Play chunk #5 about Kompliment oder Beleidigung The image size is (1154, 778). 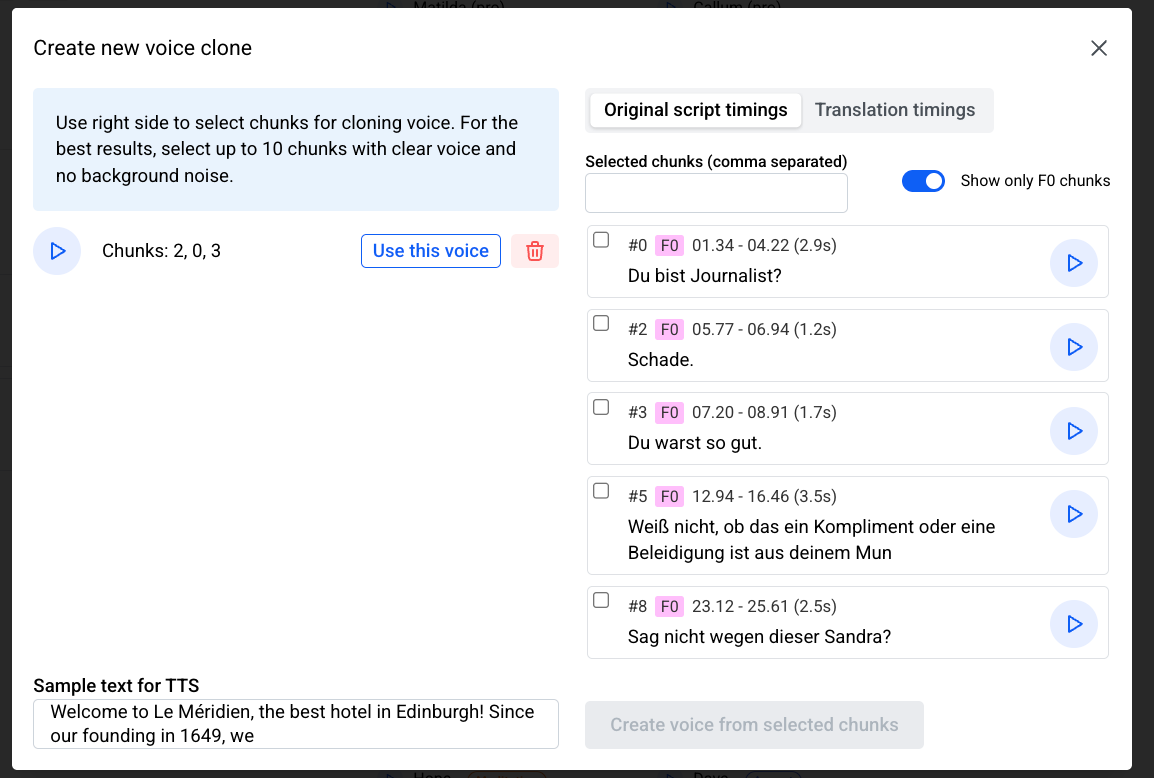click(x=1074, y=514)
